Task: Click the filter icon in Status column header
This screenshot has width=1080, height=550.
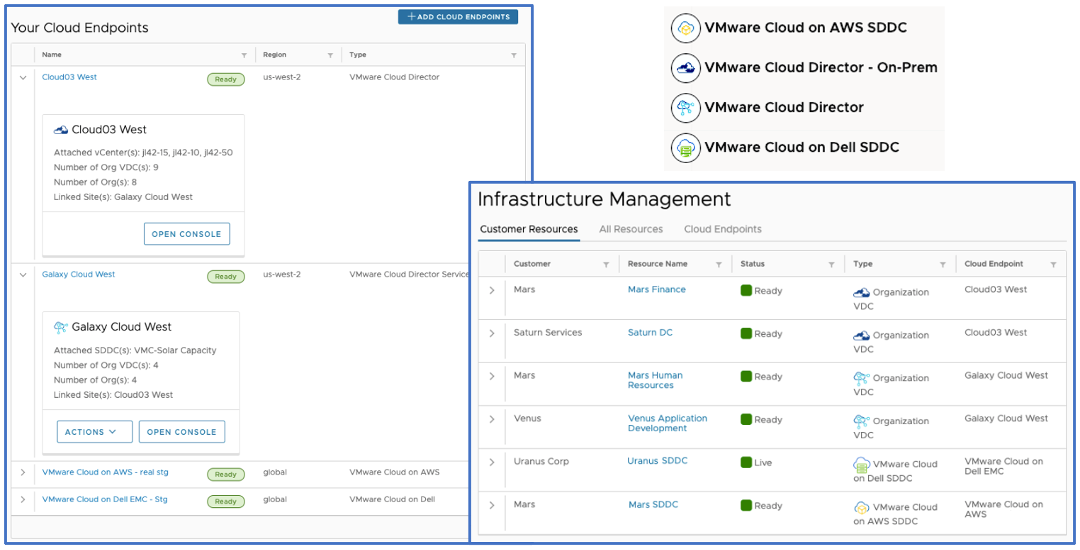Action: (831, 265)
